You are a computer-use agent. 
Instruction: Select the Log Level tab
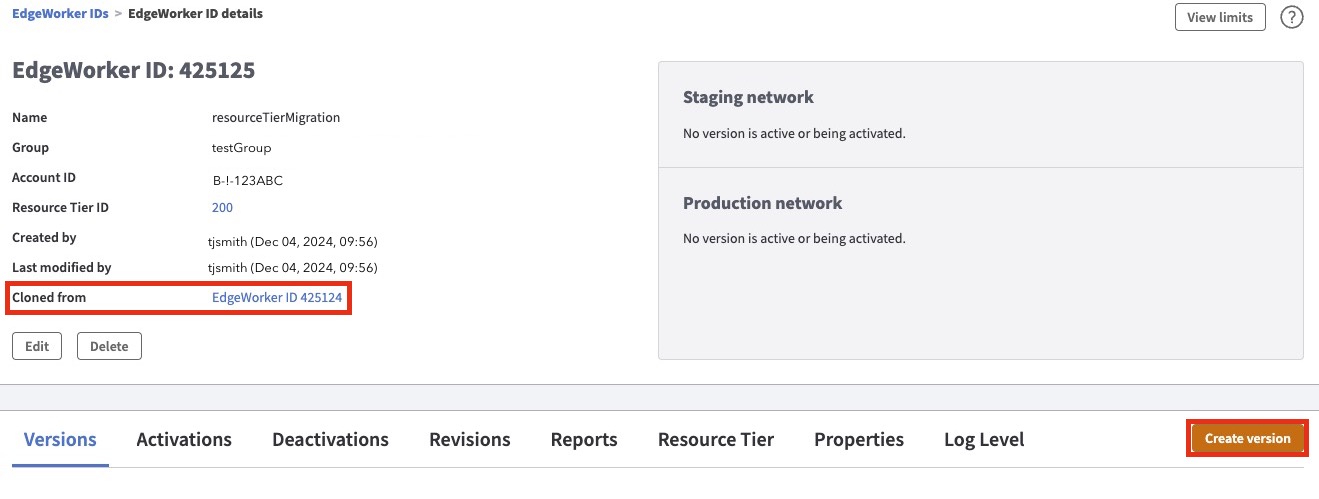pos(983,440)
